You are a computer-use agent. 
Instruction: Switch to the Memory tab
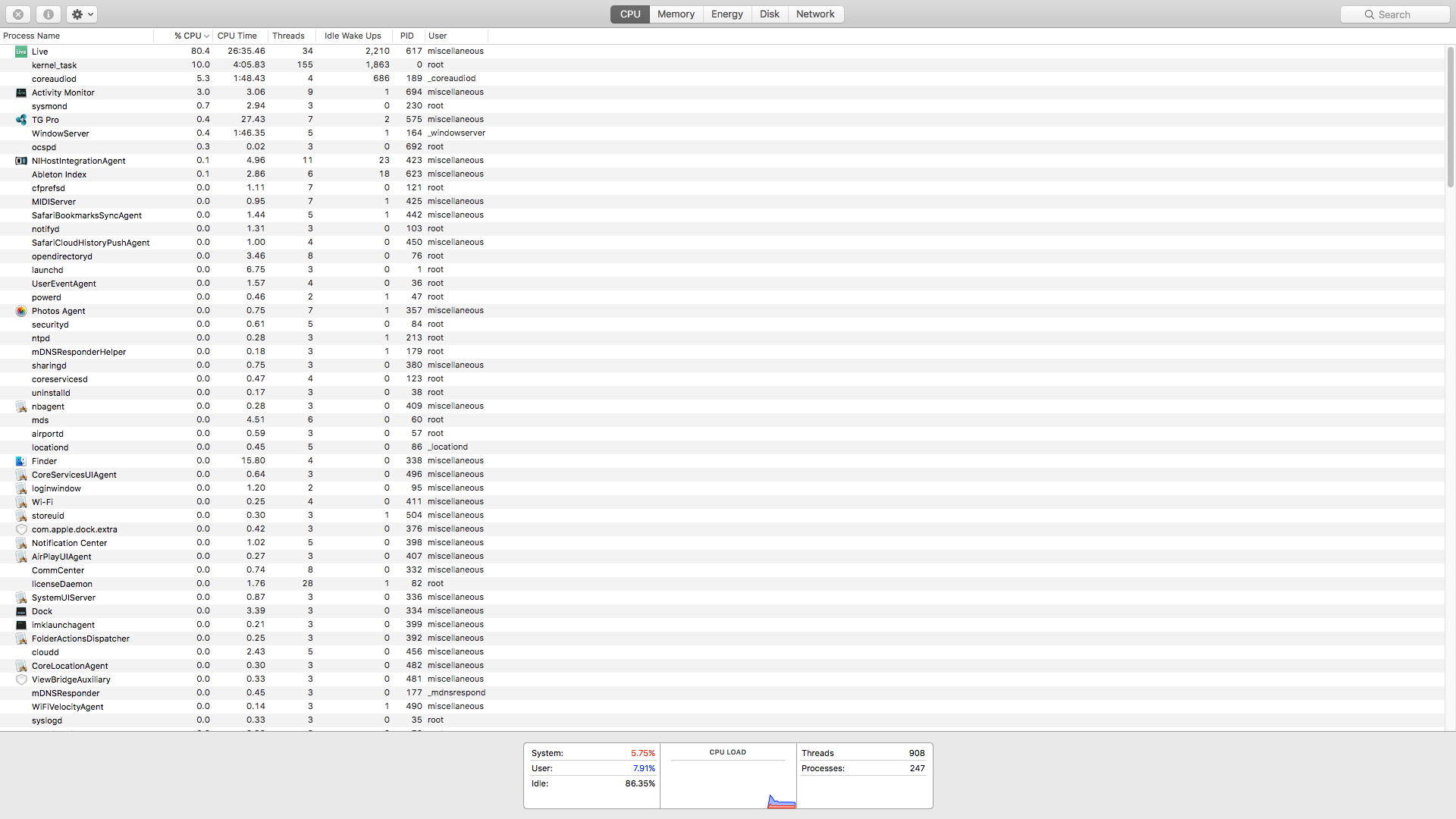click(676, 14)
